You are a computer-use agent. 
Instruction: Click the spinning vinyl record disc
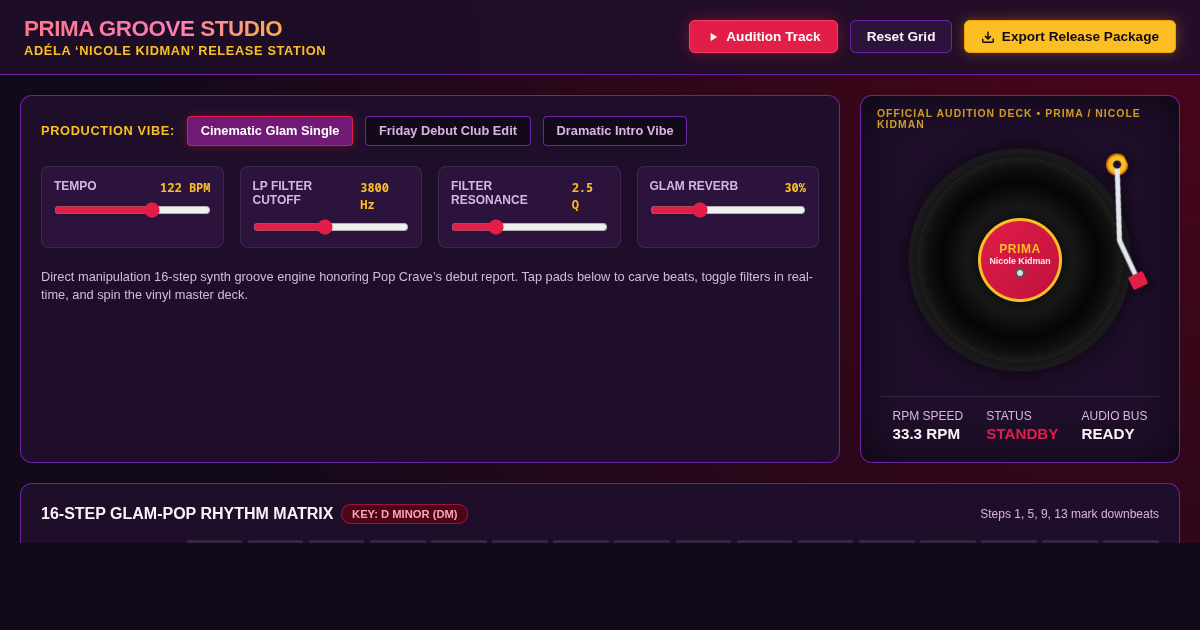pyautogui.click(x=1020, y=260)
